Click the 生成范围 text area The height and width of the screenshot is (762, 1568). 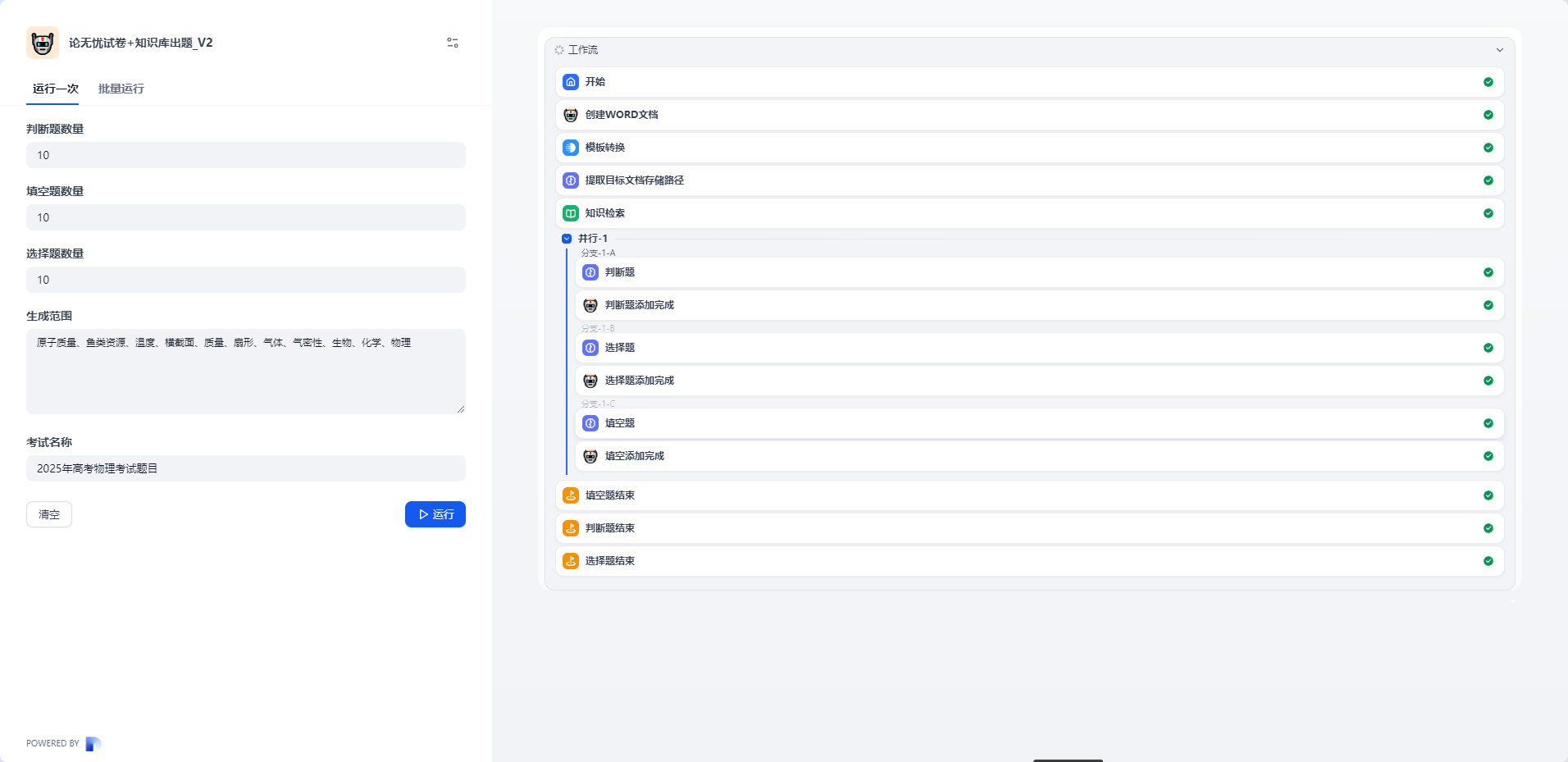pos(246,371)
